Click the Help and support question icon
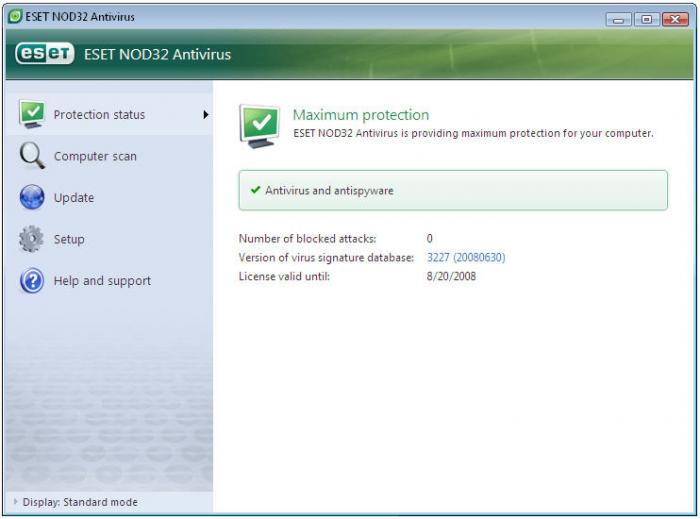Screen dimensions: 700x519 pos(32,281)
